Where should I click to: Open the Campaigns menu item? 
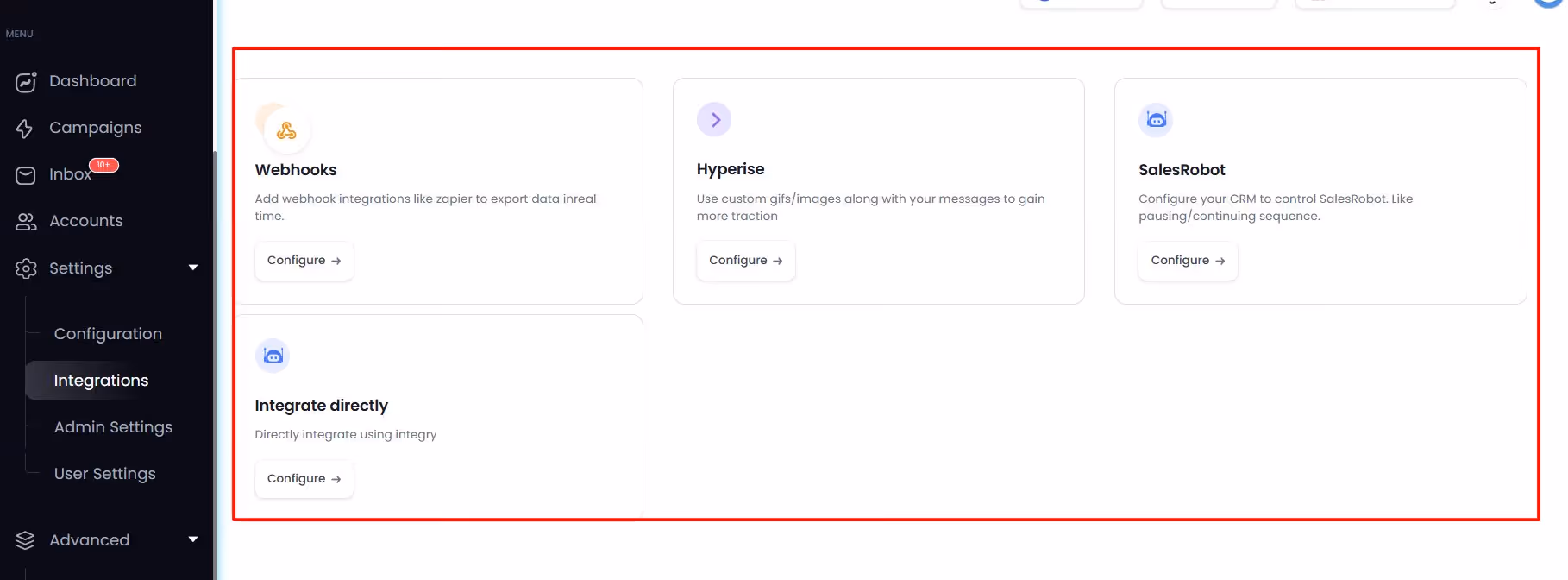click(x=96, y=128)
